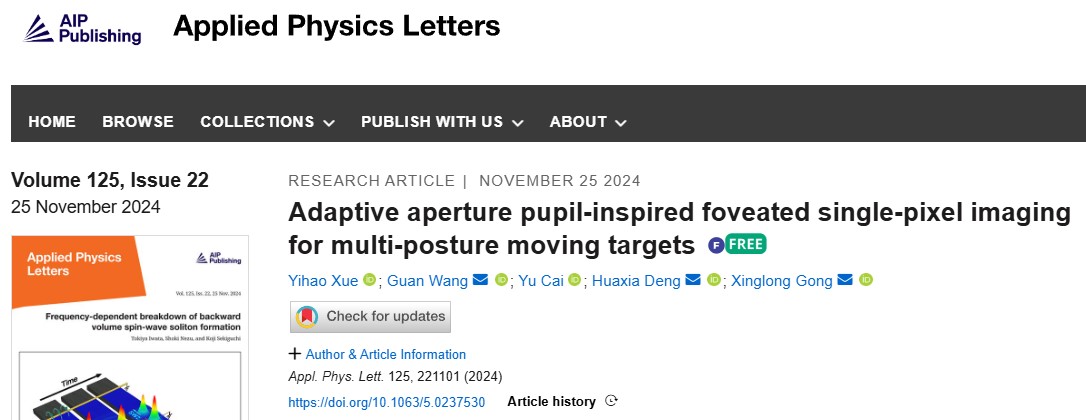
Task: Open Xinglong Gong's ORCID icon
Action: 866,280
